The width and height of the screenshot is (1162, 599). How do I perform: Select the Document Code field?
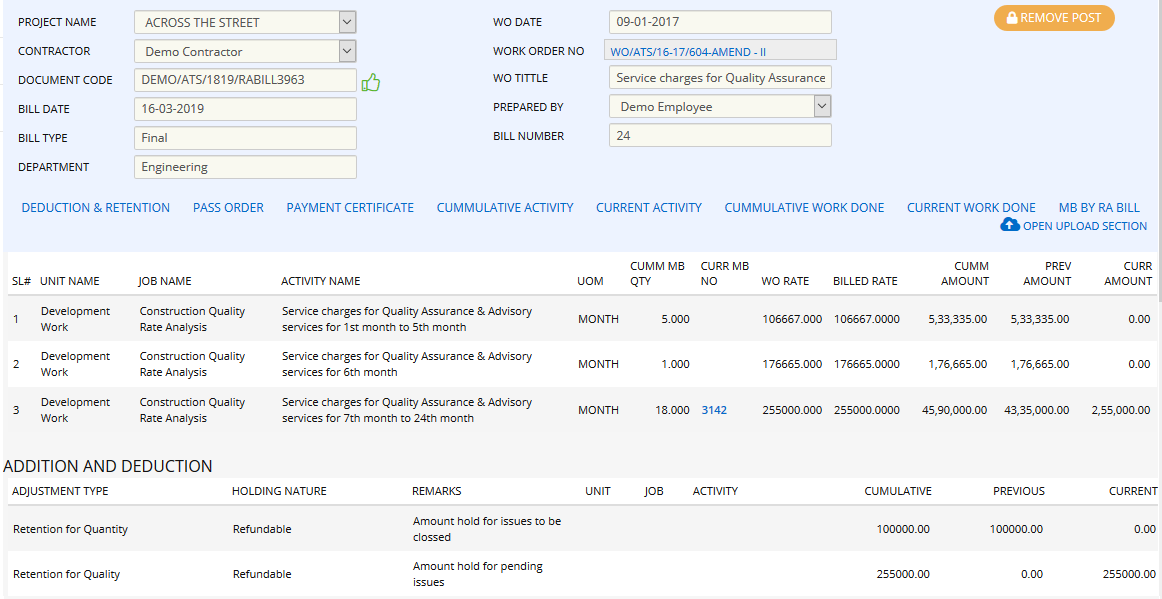coord(245,81)
